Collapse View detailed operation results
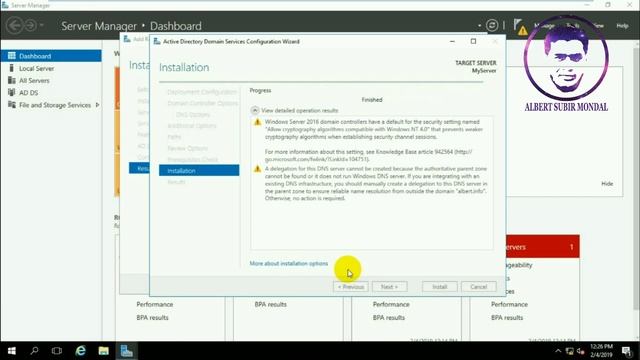The height and width of the screenshot is (360, 640). pyautogui.click(x=255, y=110)
